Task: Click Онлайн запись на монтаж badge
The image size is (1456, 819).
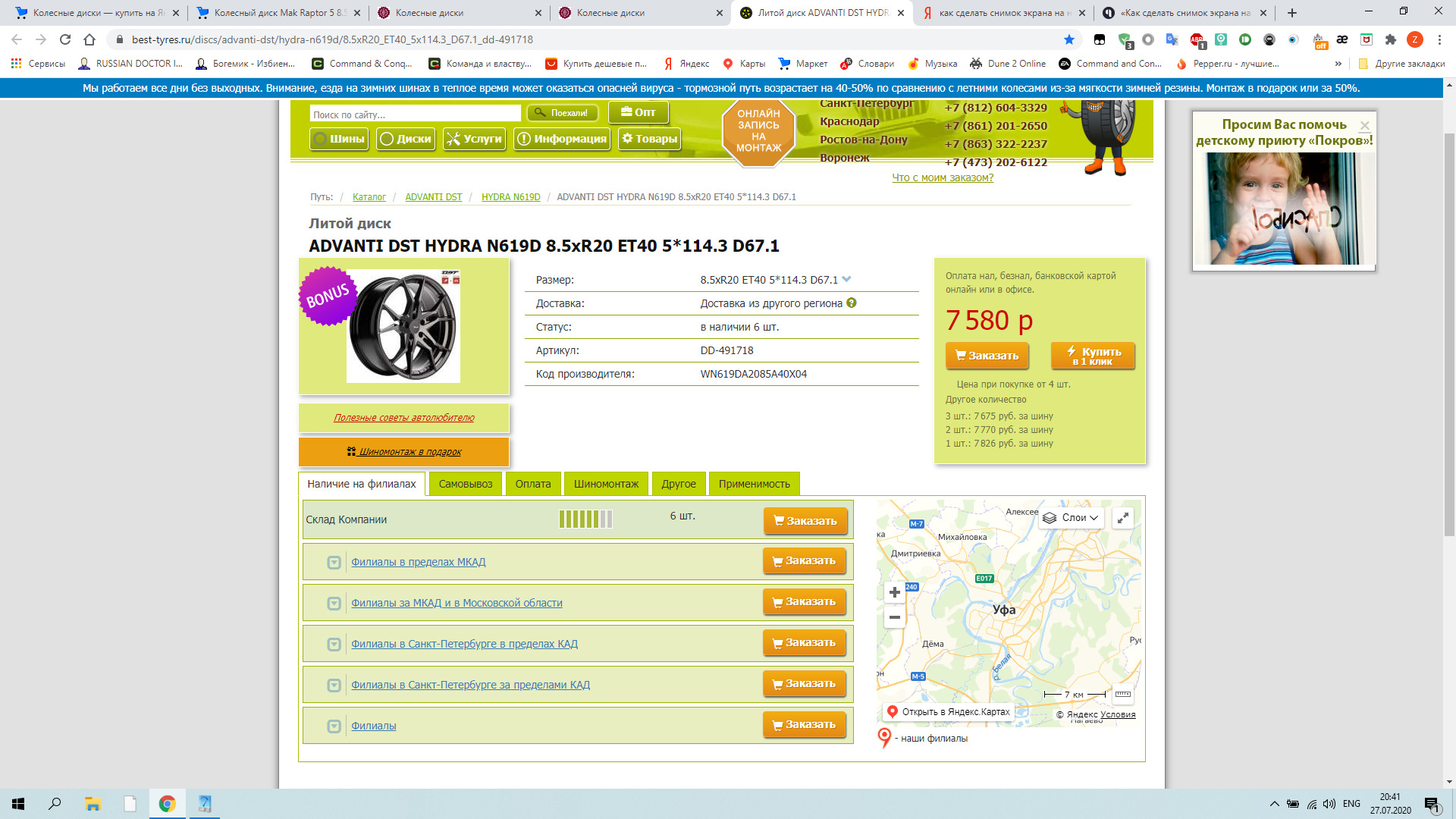Action: pos(758,130)
